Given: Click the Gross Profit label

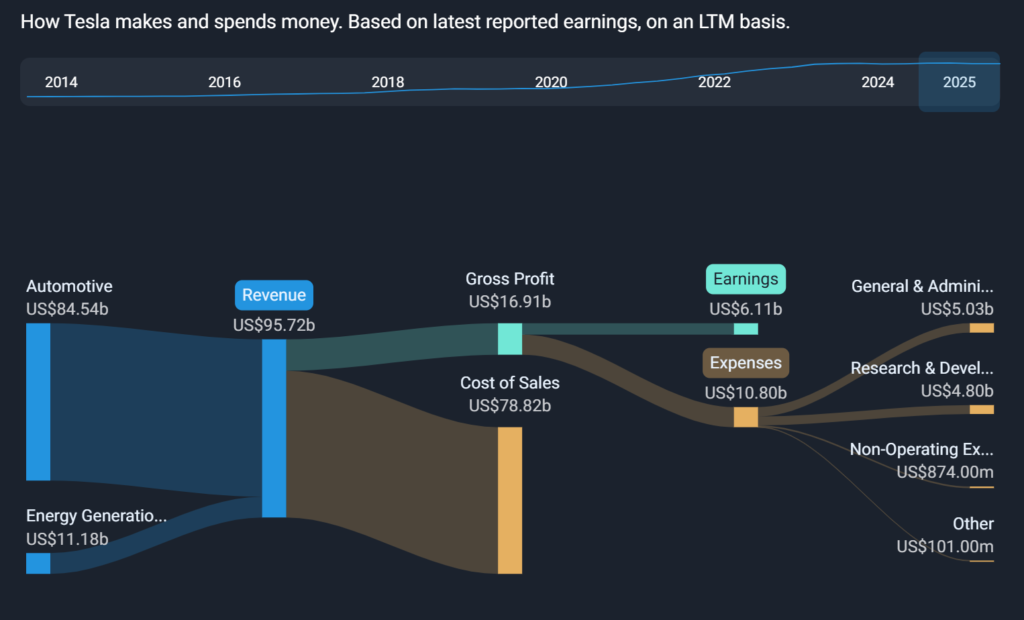Looking at the screenshot, I should click(x=509, y=279).
